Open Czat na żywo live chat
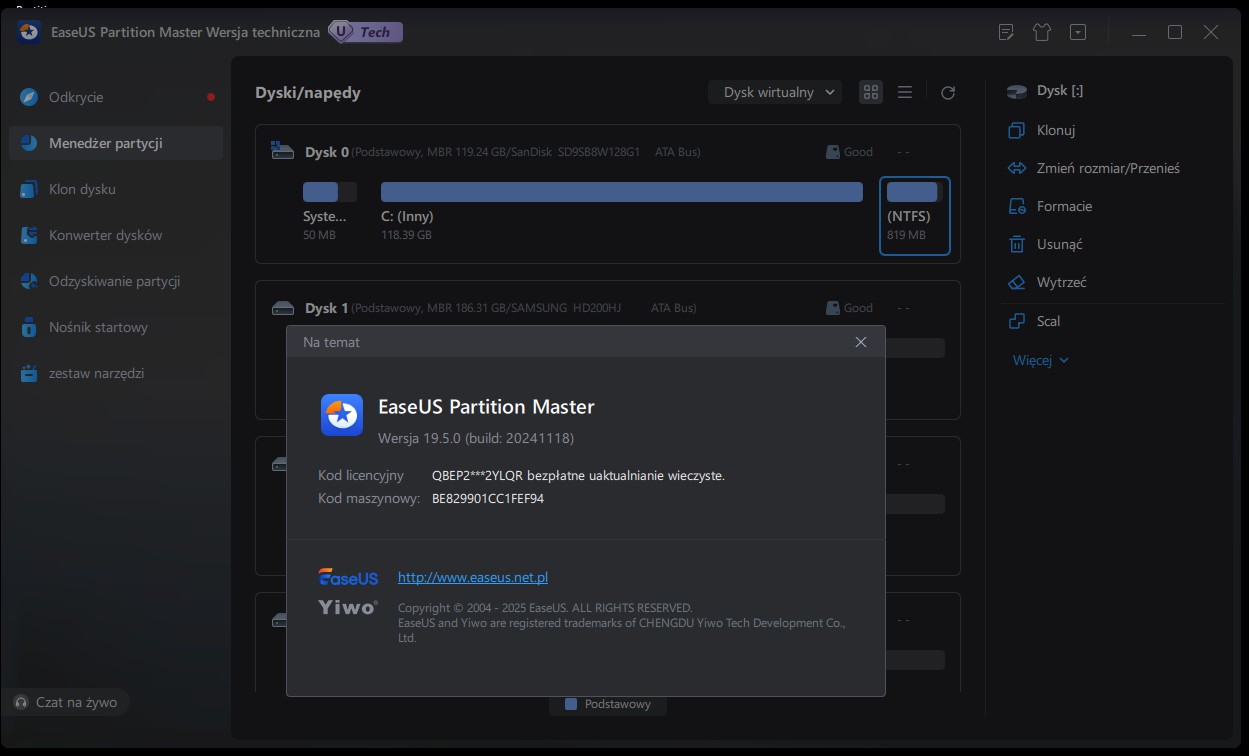 [x=66, y=702]
